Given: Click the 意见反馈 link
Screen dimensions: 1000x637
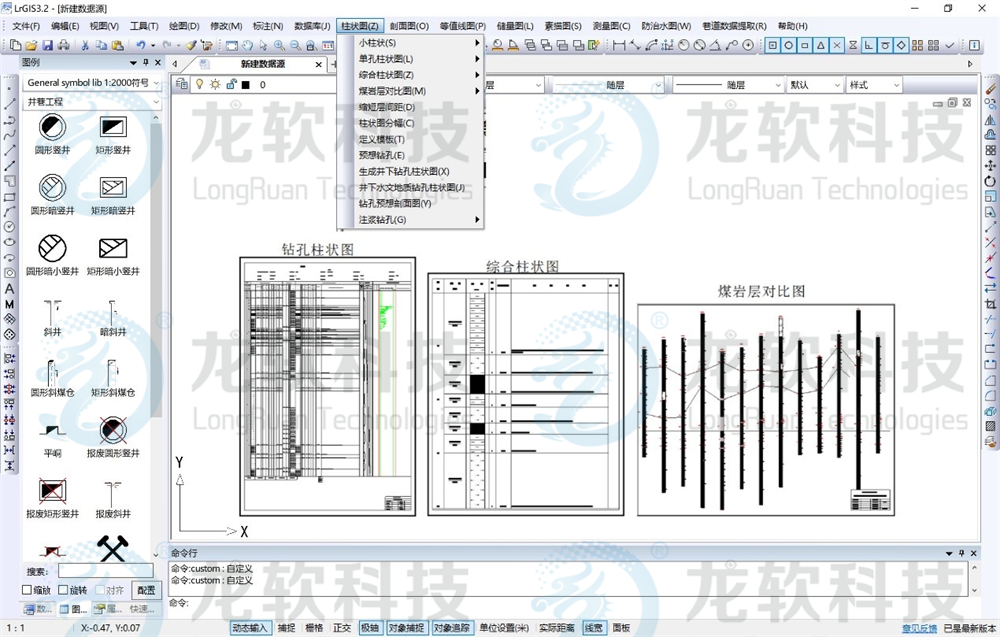Looking at the screenshot, I should 919,628.
